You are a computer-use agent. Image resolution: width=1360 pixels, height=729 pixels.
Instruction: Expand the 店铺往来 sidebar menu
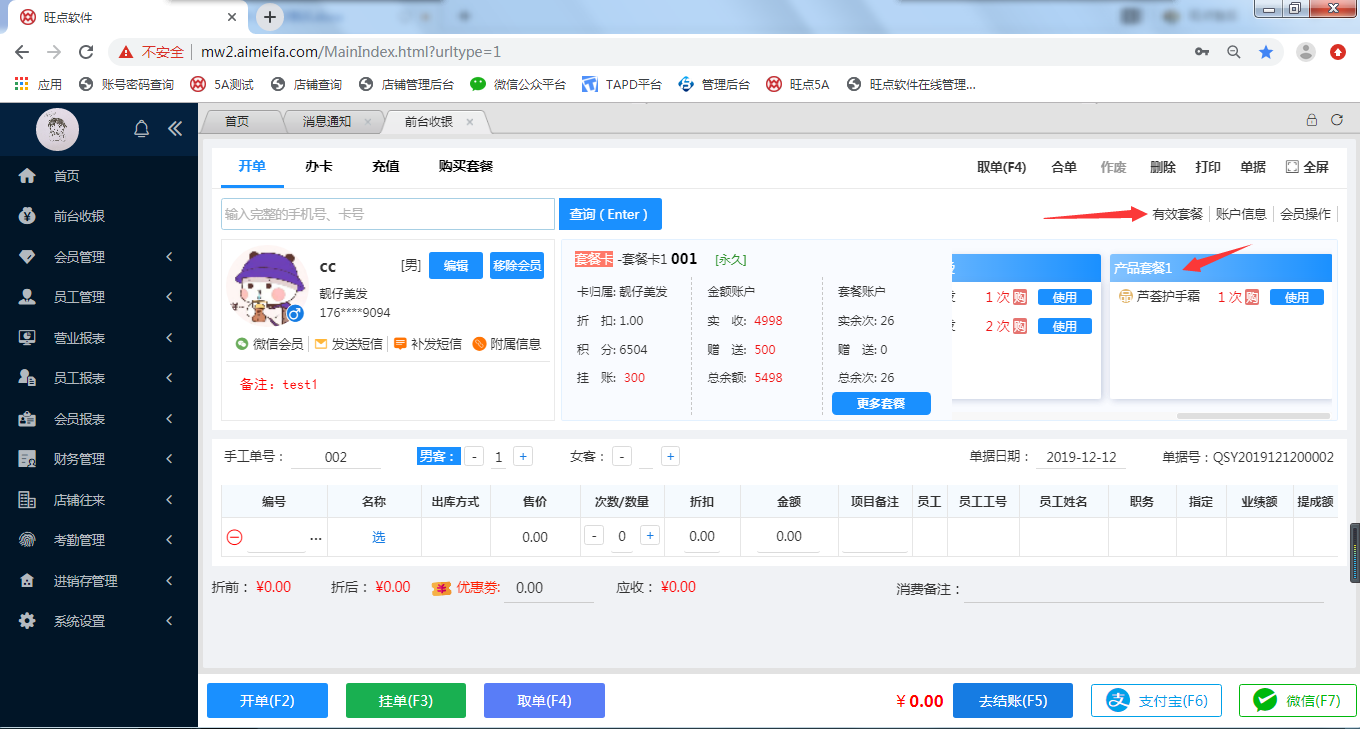pos(100,500)
